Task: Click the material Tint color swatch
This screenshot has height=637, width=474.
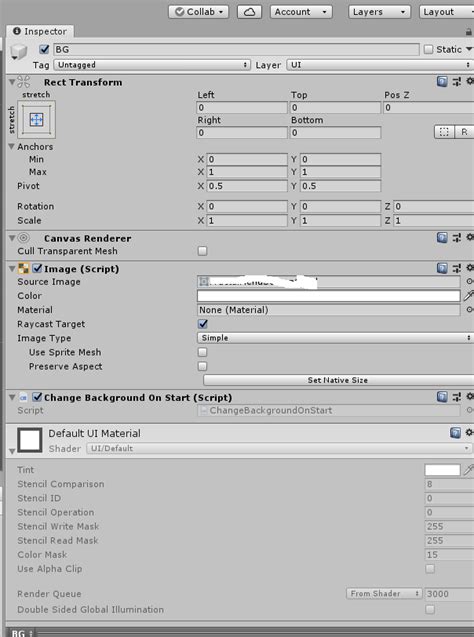Action: 442,470
